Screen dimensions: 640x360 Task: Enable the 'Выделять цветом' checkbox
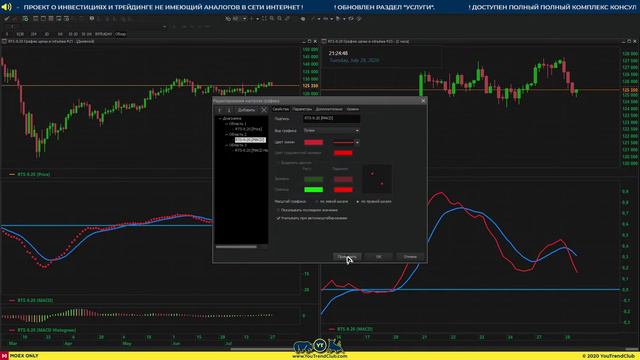pos(278,162)
